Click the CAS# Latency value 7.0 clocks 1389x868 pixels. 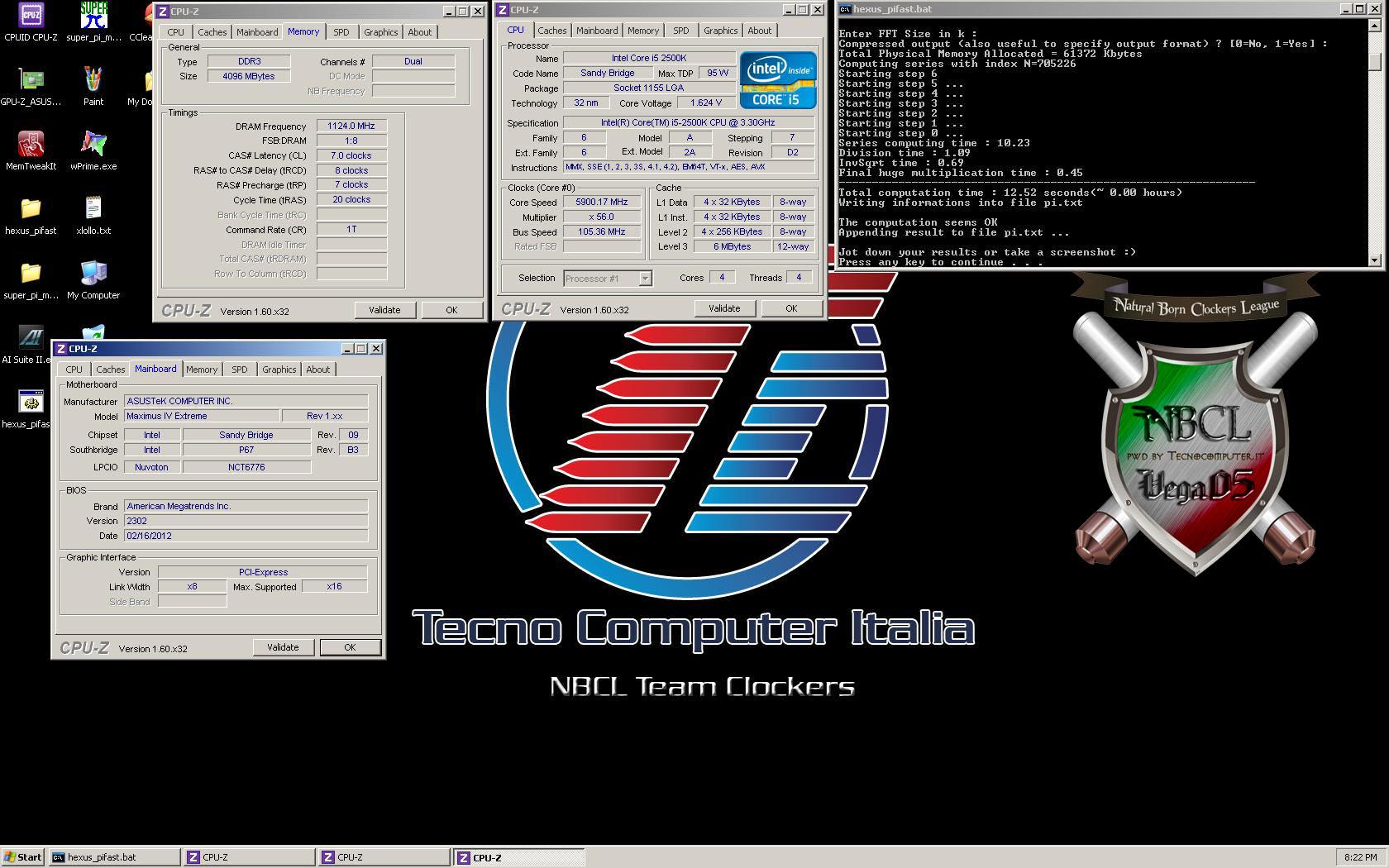[x=351, y=155]
